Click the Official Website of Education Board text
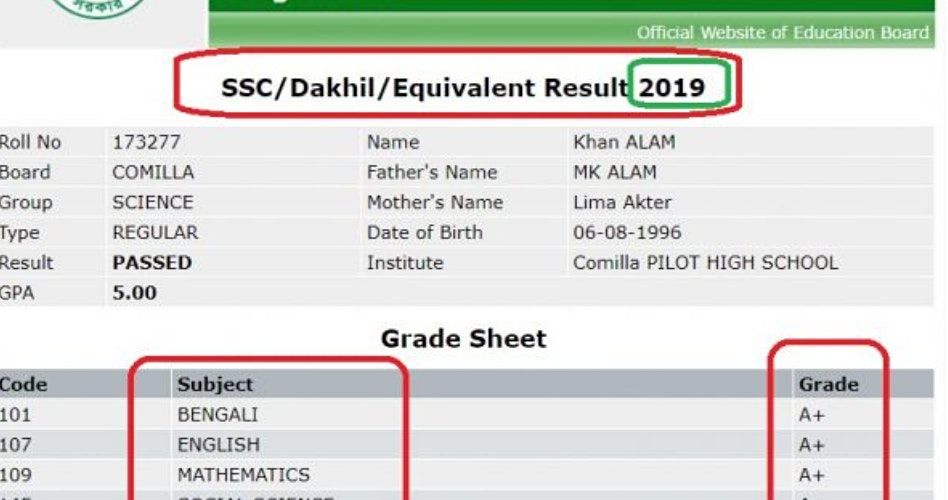 coord(782,33)
